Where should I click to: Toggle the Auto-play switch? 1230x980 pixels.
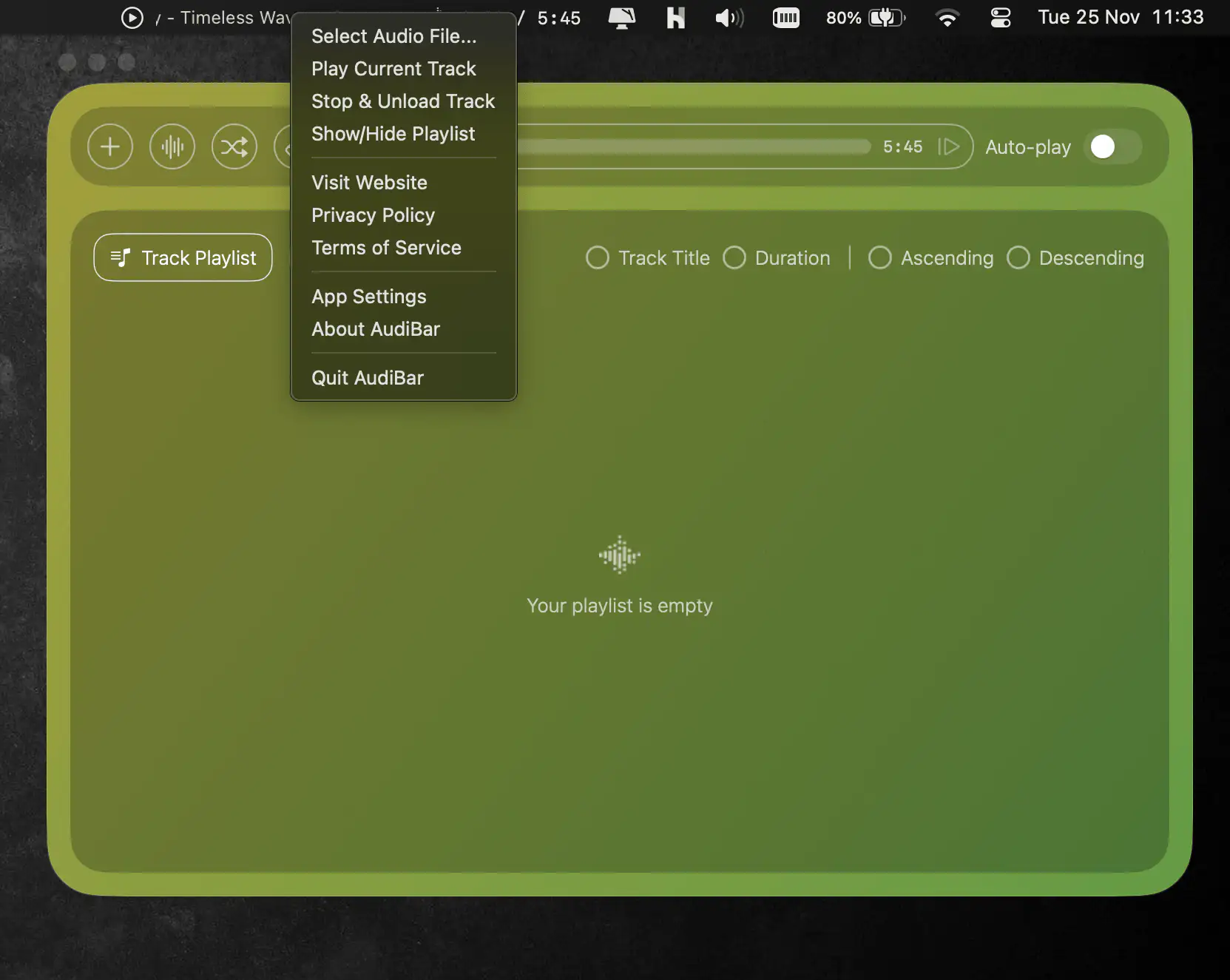(x=1112, y=146)
